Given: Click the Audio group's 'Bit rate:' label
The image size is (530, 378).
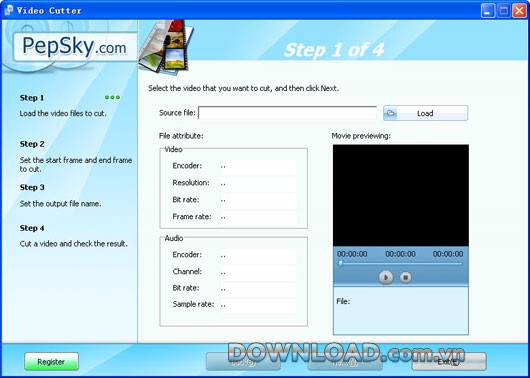Looking at the screenshot, I should (x=186, y=288).
